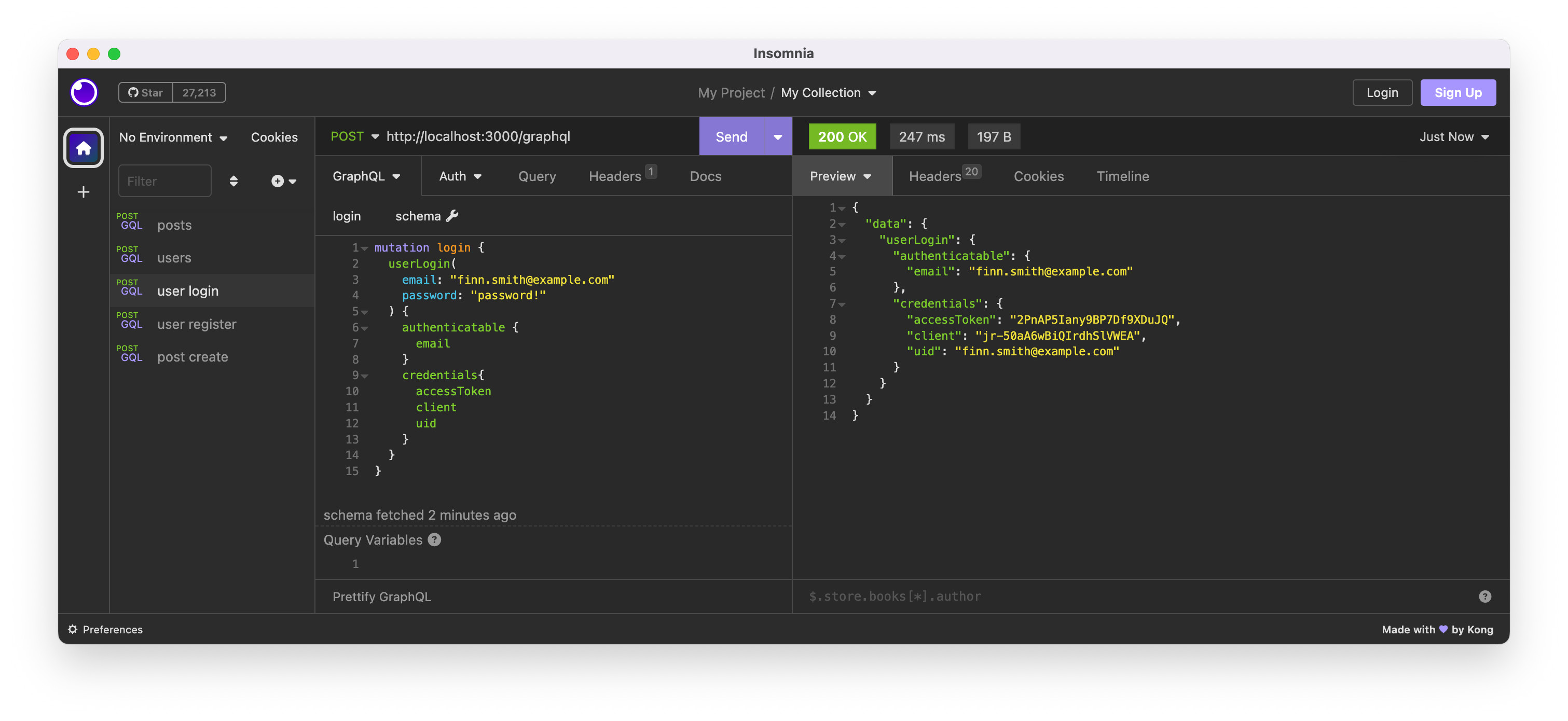
Task: Switch to response Headers tab
Action: (x=944, y=176)
